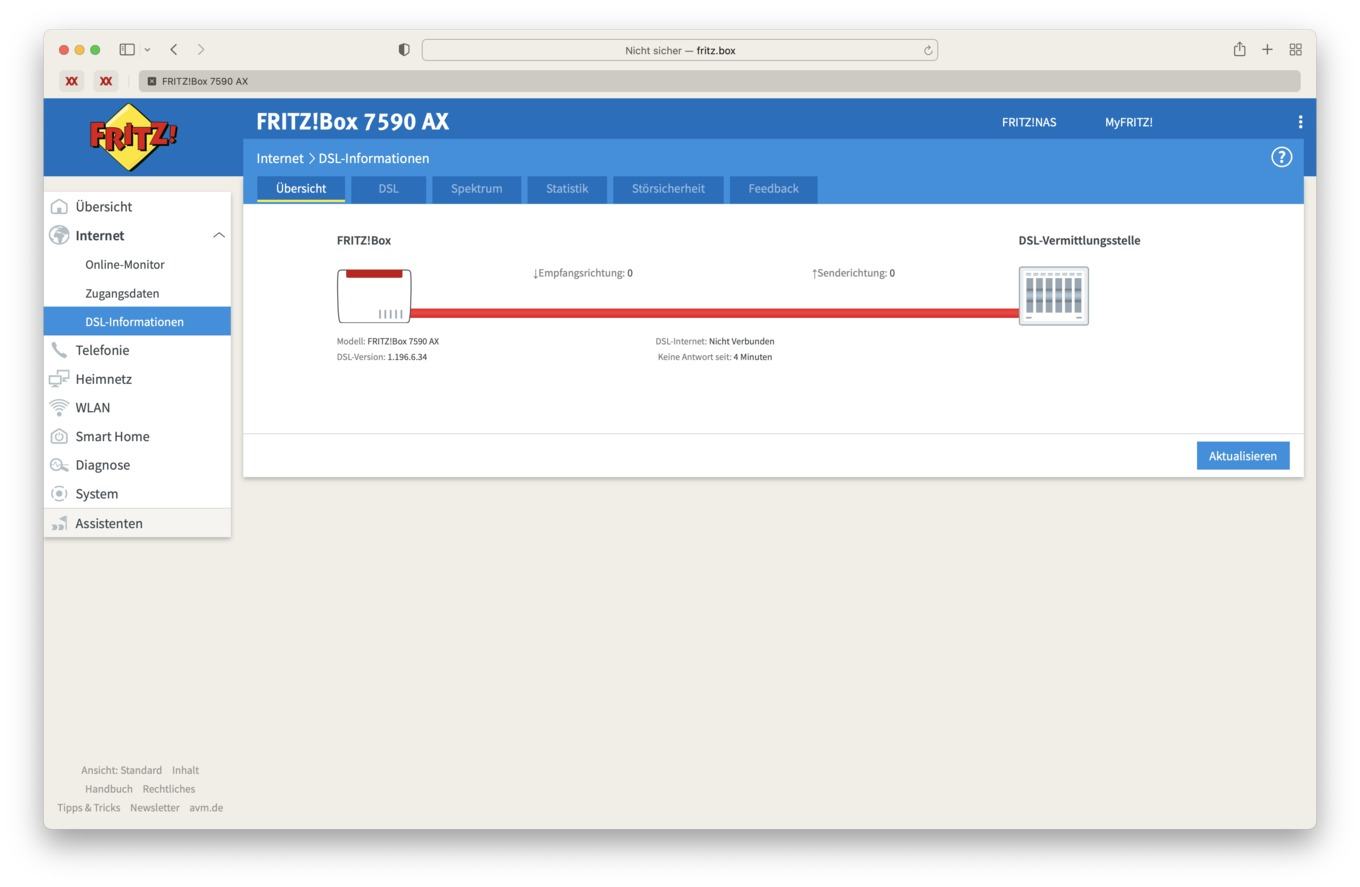The image size is (1360, 887).
Task: Click the DSL-Vermittlungsstelle exchange illustration
Action: coord(1053,296)
